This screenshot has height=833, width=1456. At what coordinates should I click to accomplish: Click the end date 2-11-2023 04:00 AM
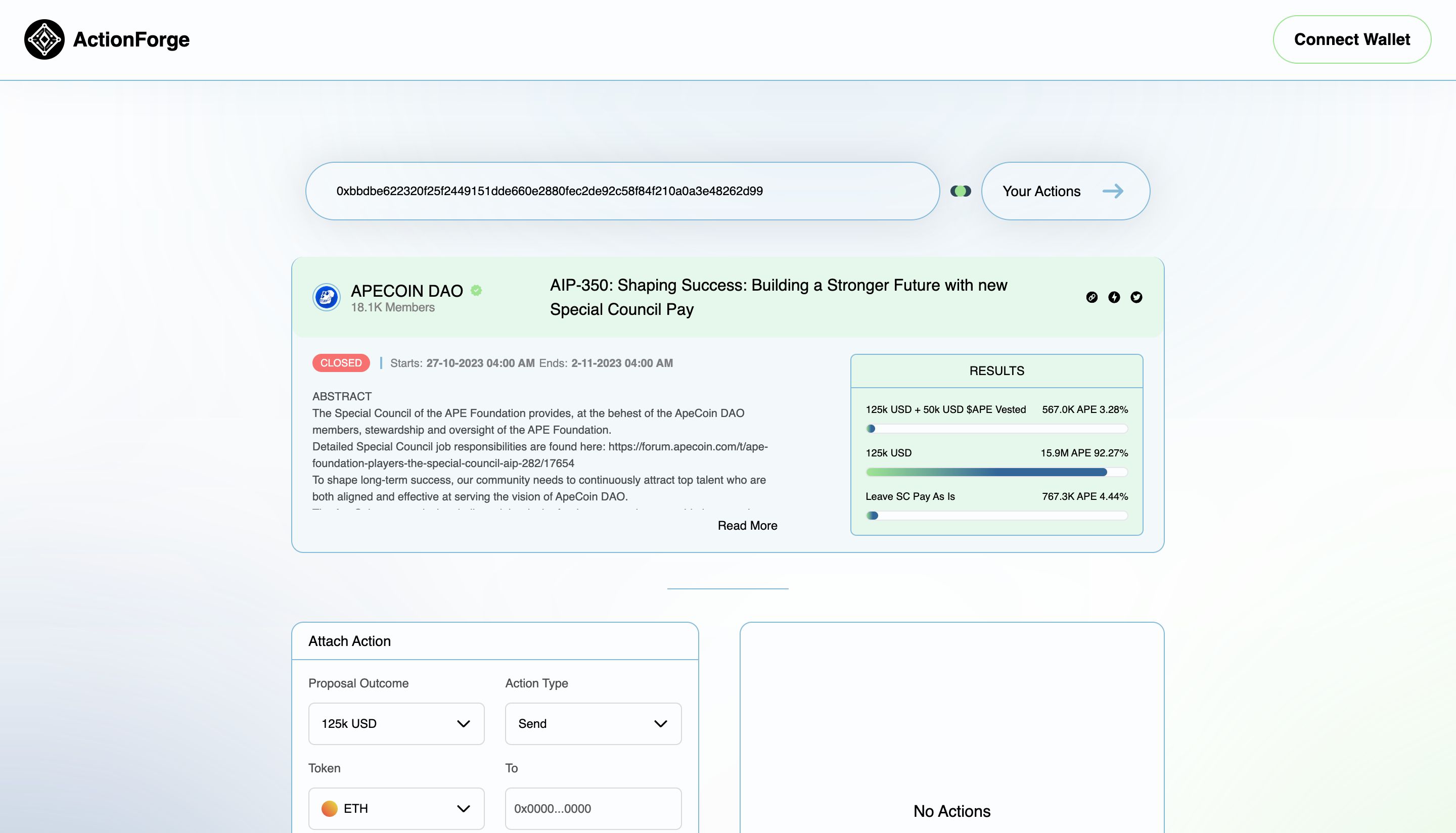pos(621,363)
